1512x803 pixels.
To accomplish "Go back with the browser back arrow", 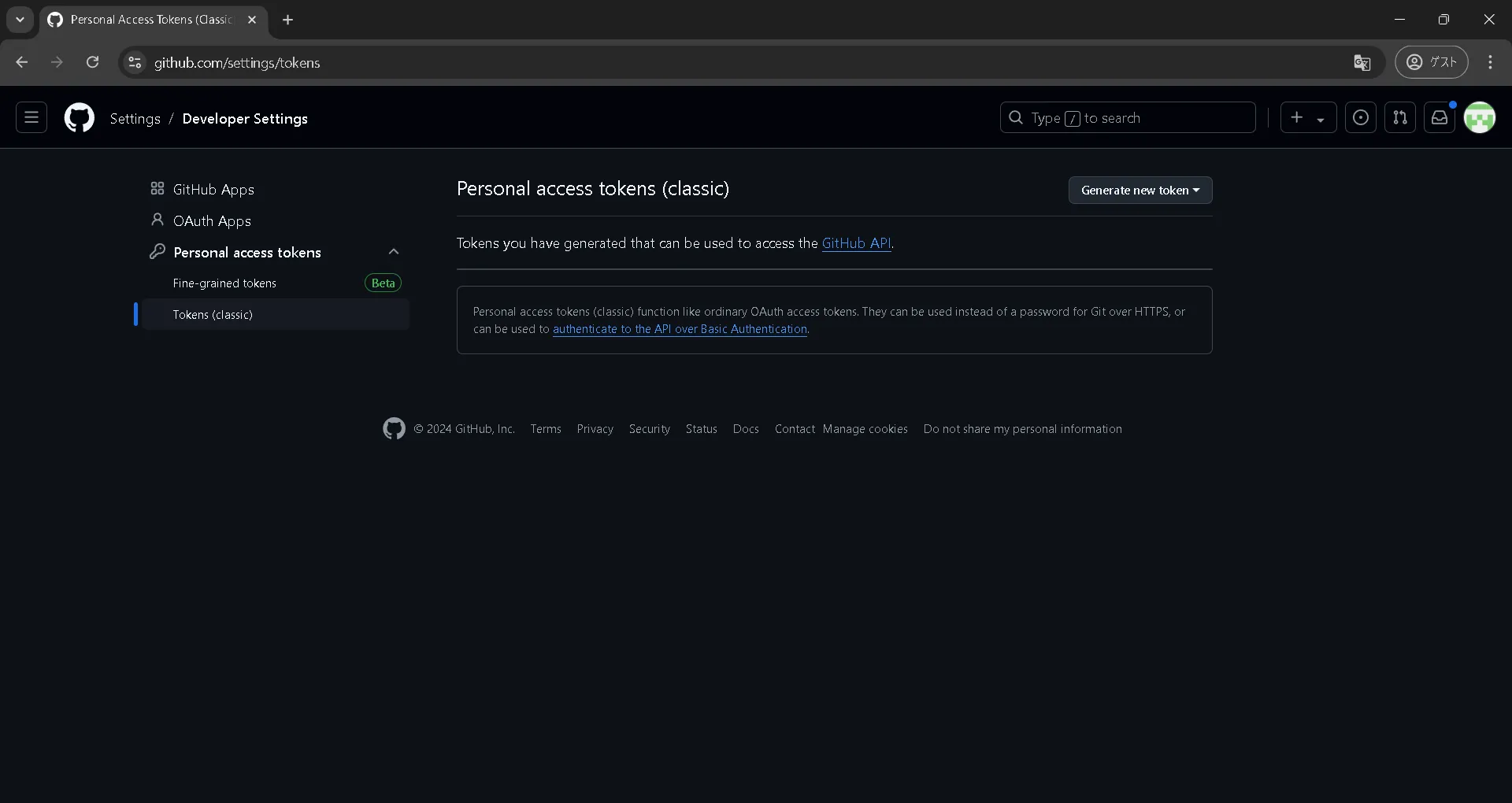I will coord(22,62).
